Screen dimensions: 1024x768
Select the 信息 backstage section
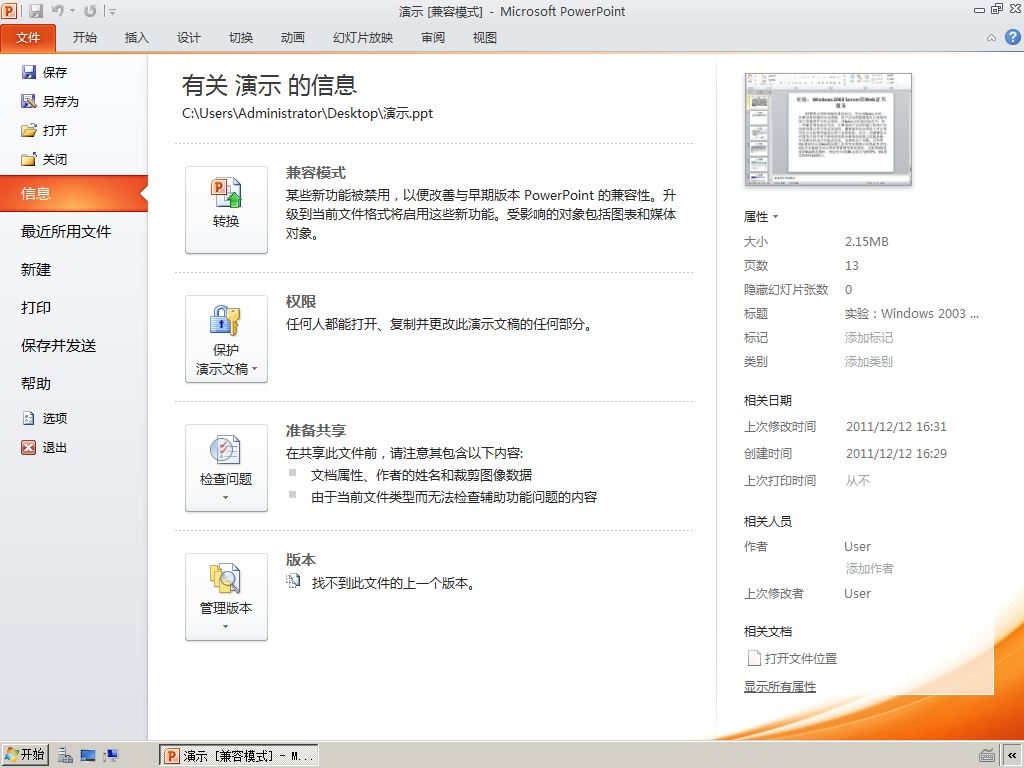tap(74, 193)
